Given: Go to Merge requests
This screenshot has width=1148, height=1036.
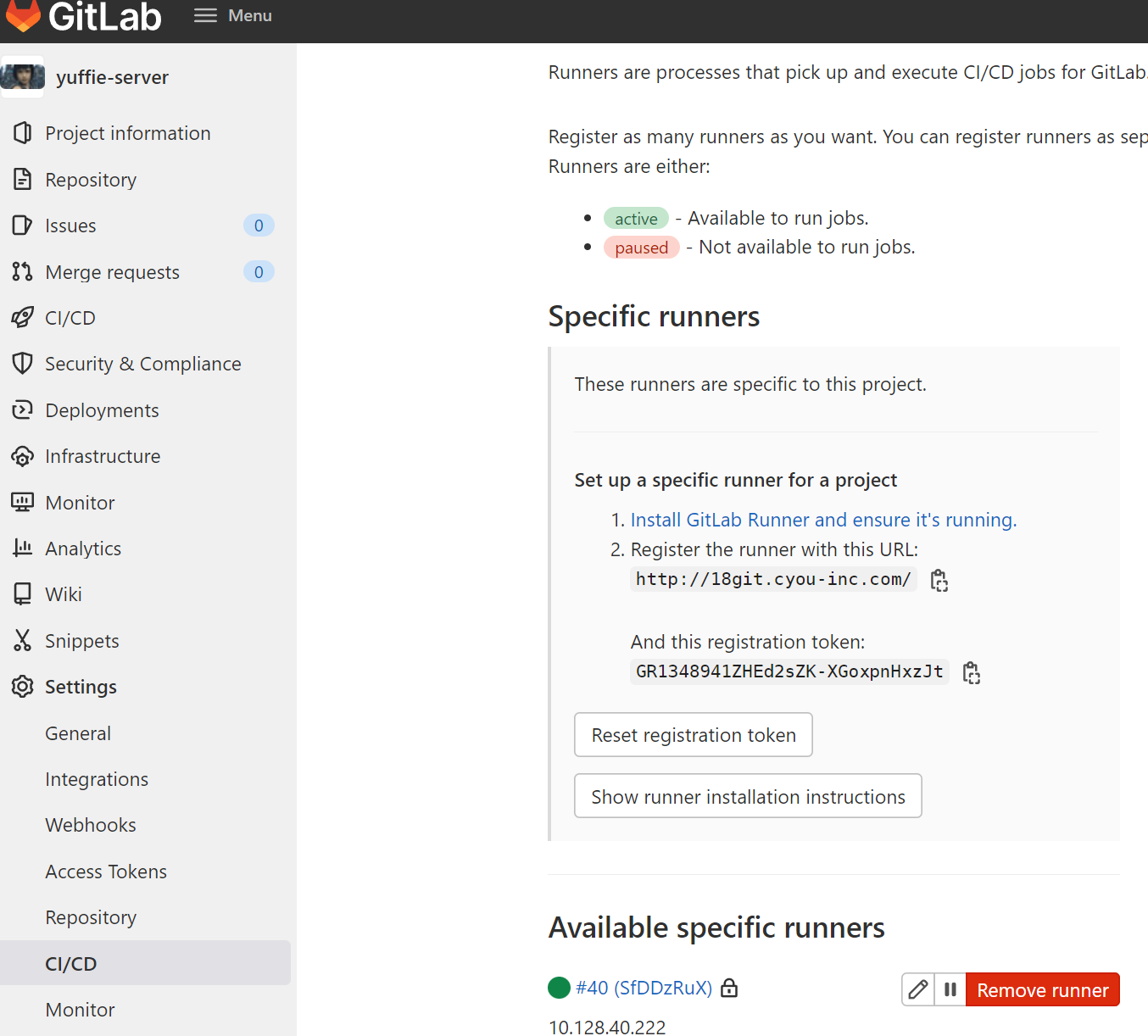Looking at the screenshot, I should [x=113, y=272].
